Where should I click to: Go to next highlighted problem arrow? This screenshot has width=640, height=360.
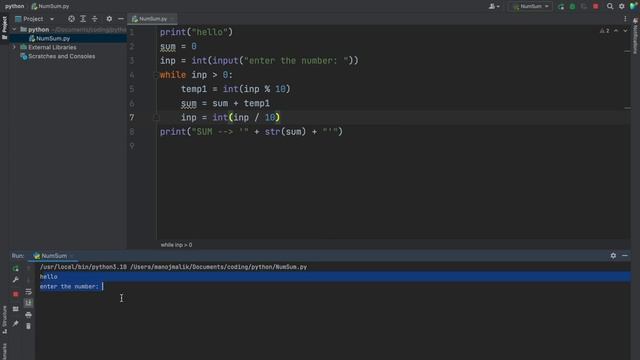[625, 31]
